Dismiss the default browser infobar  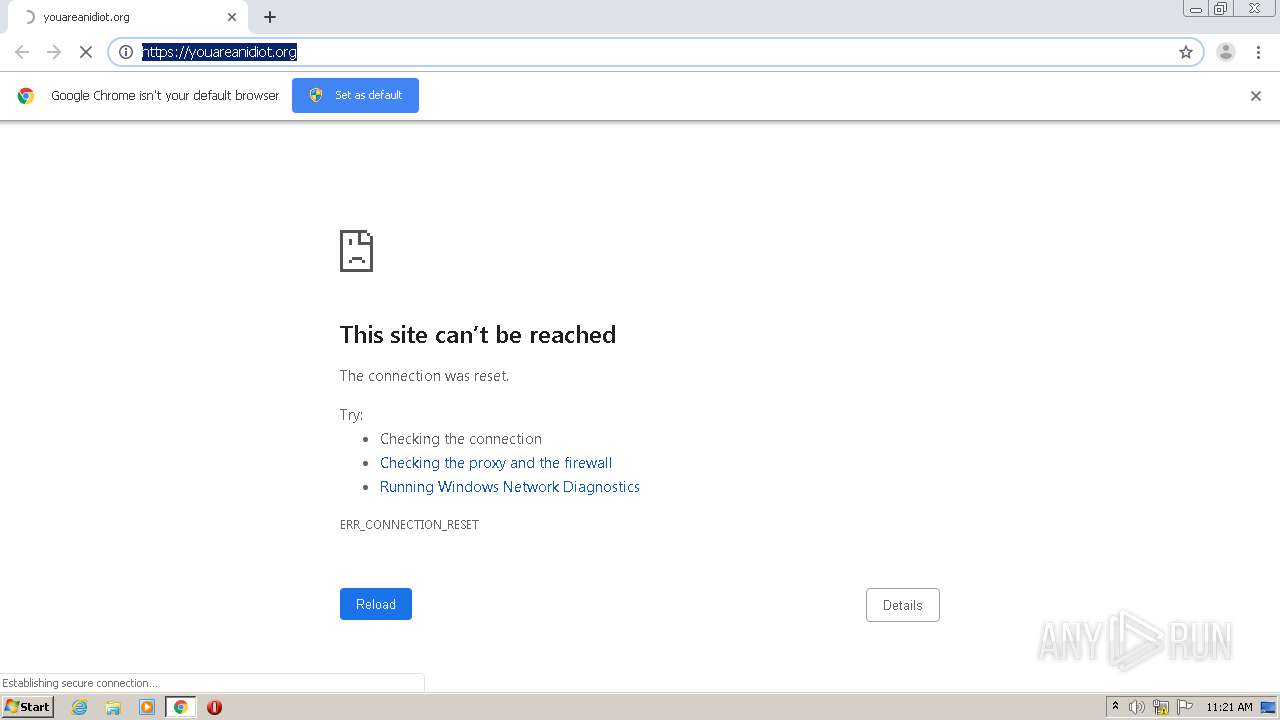[x=1256, y=96]
